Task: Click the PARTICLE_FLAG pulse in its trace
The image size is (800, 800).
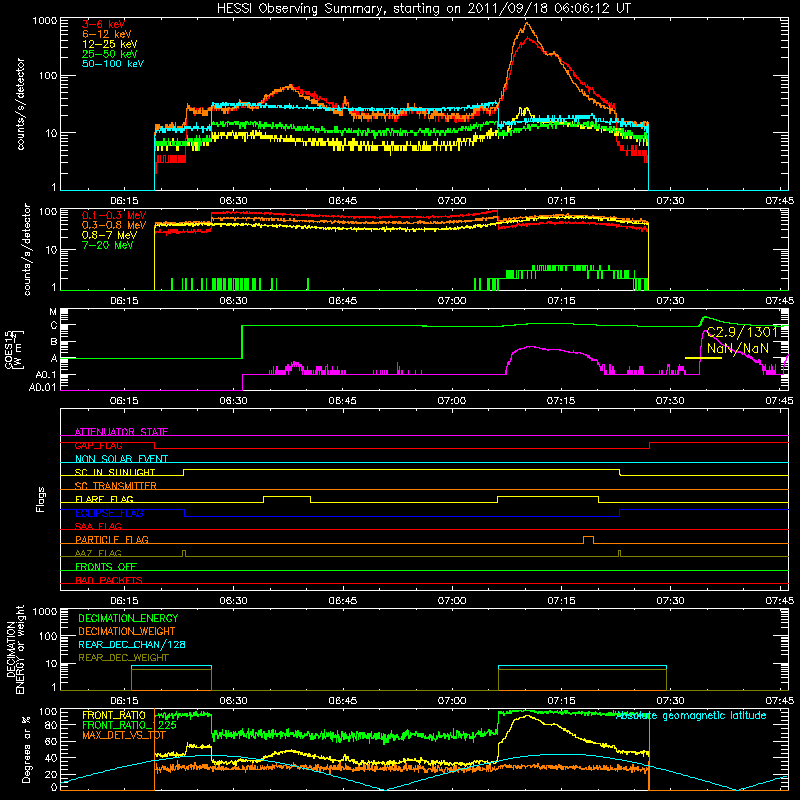Action: pos(588,540)
